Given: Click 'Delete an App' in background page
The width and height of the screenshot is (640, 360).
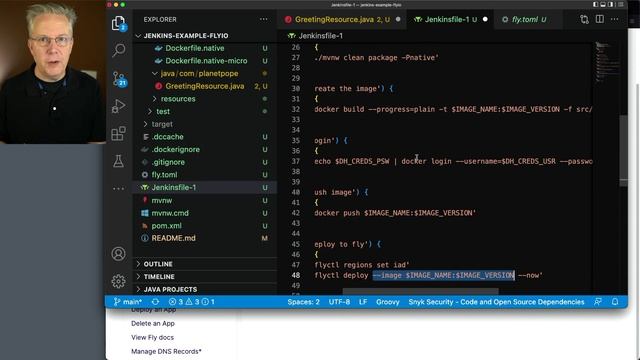Looking at the screenshot, I should click(x=153, y=323).
